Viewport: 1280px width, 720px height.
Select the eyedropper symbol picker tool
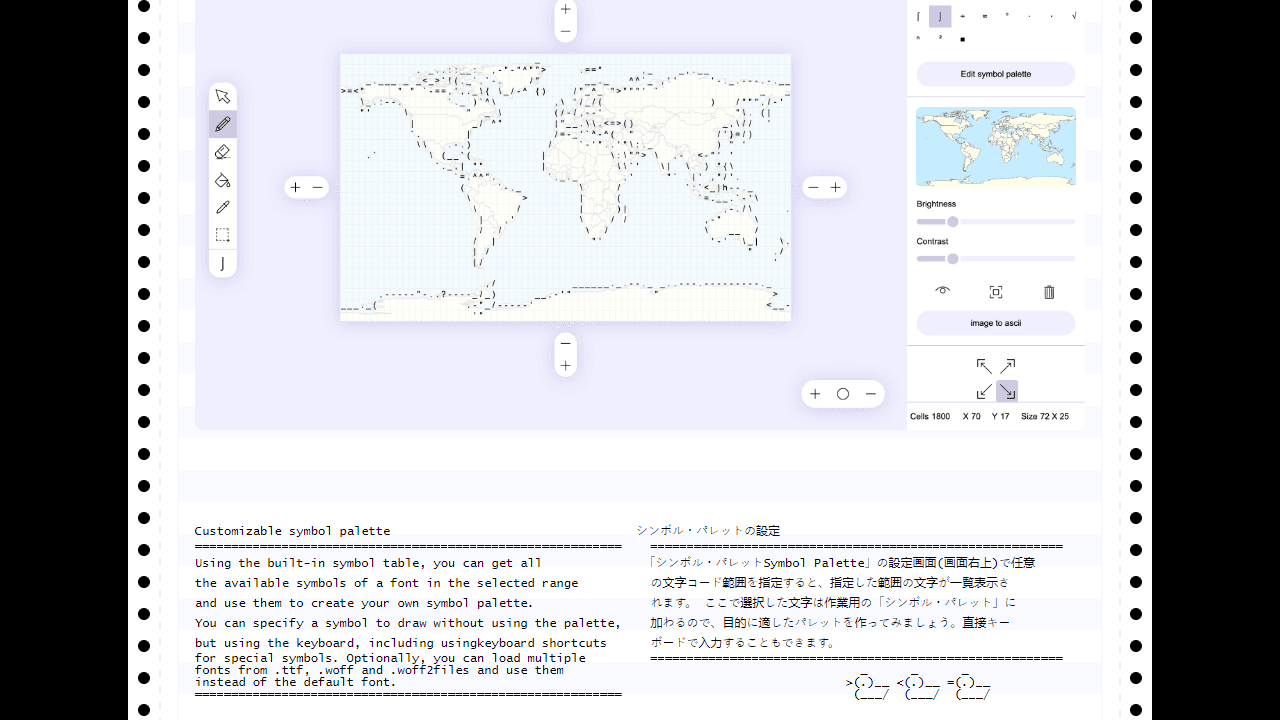point(223,208)
